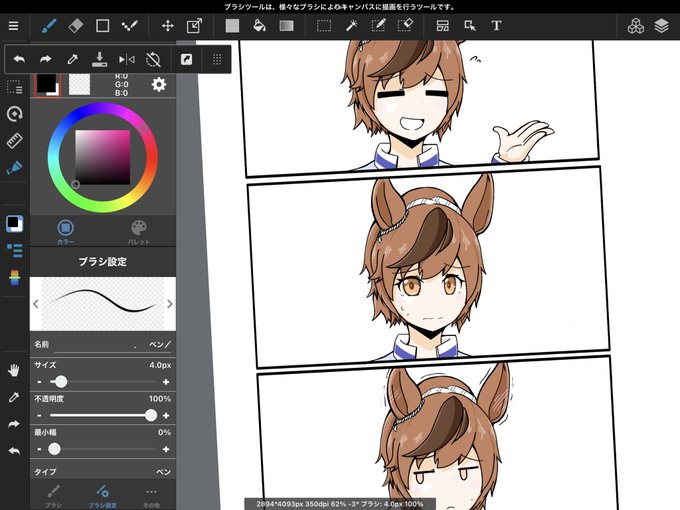Toggle the ruler sidebar tool
This screenshot has width=680, height=510.
pos(14,141)
